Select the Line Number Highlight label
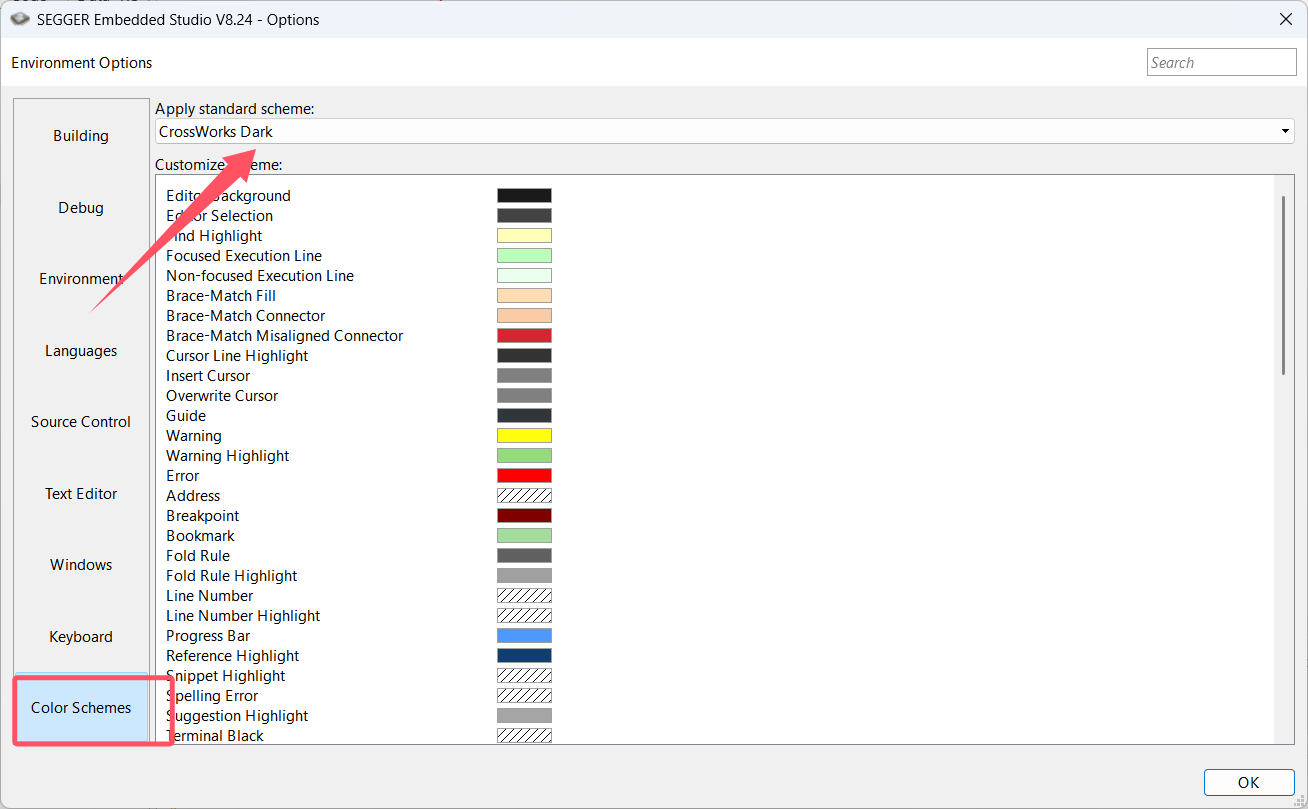The width and height of the screenshot is (1308, 809). click(x=243, y=616)
